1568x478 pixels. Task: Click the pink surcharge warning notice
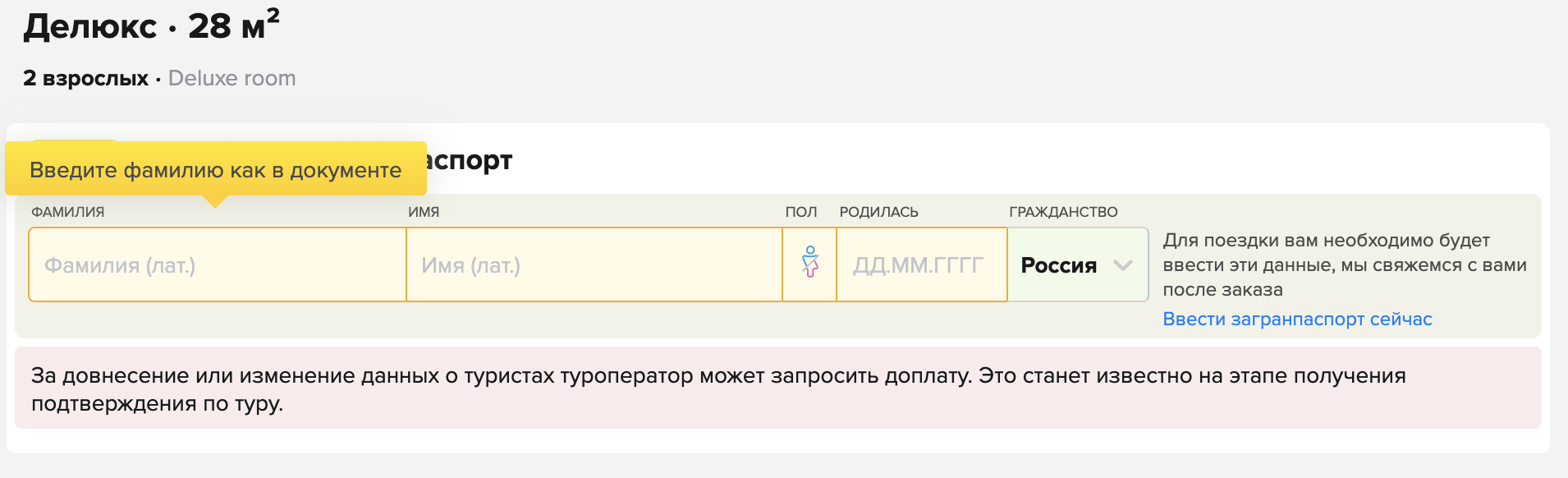(778, 388)
